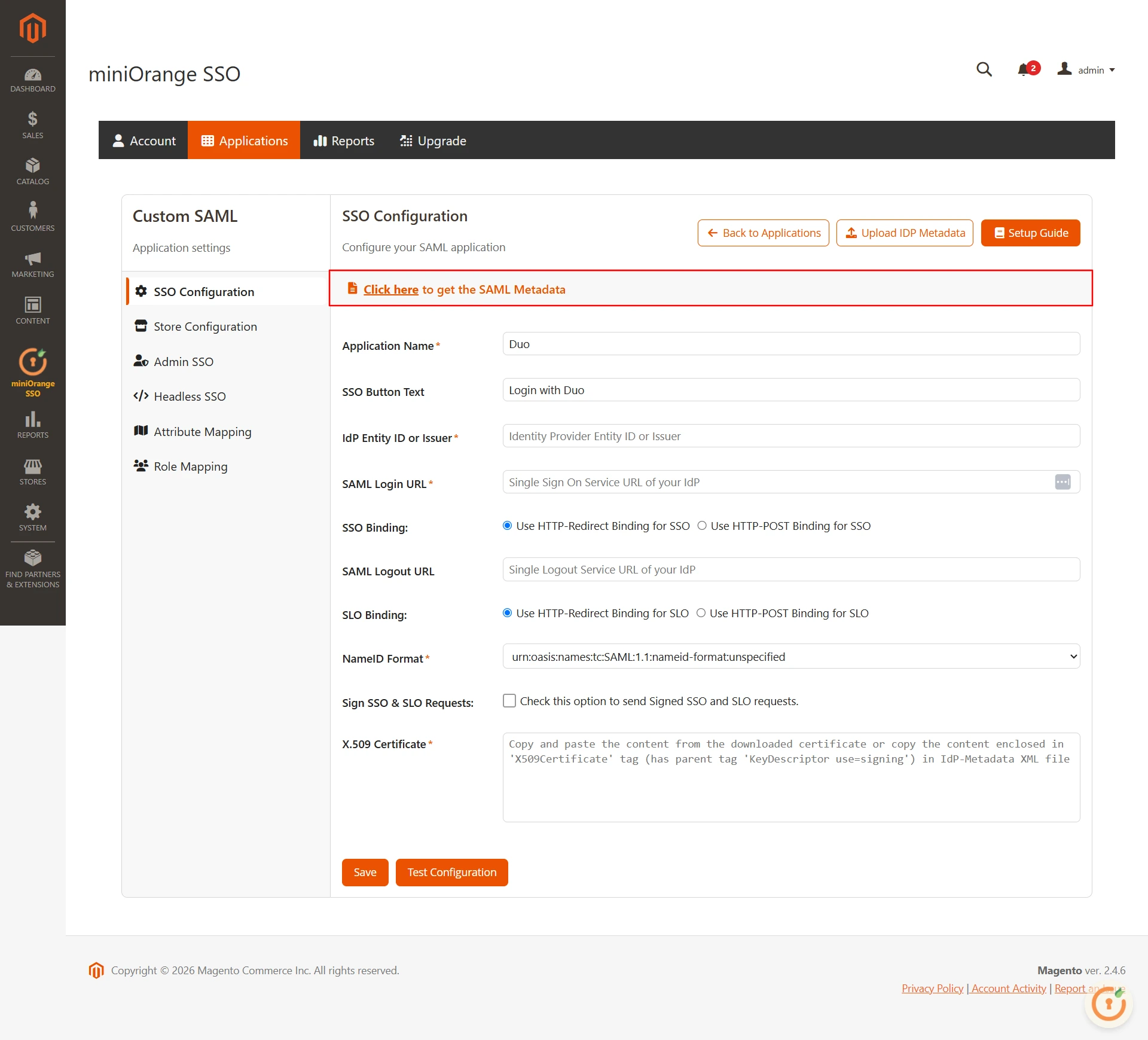This screenshot has width=1148, height=1040.
Task: Open the admin user dropdown
Action: coord(1086,70)
